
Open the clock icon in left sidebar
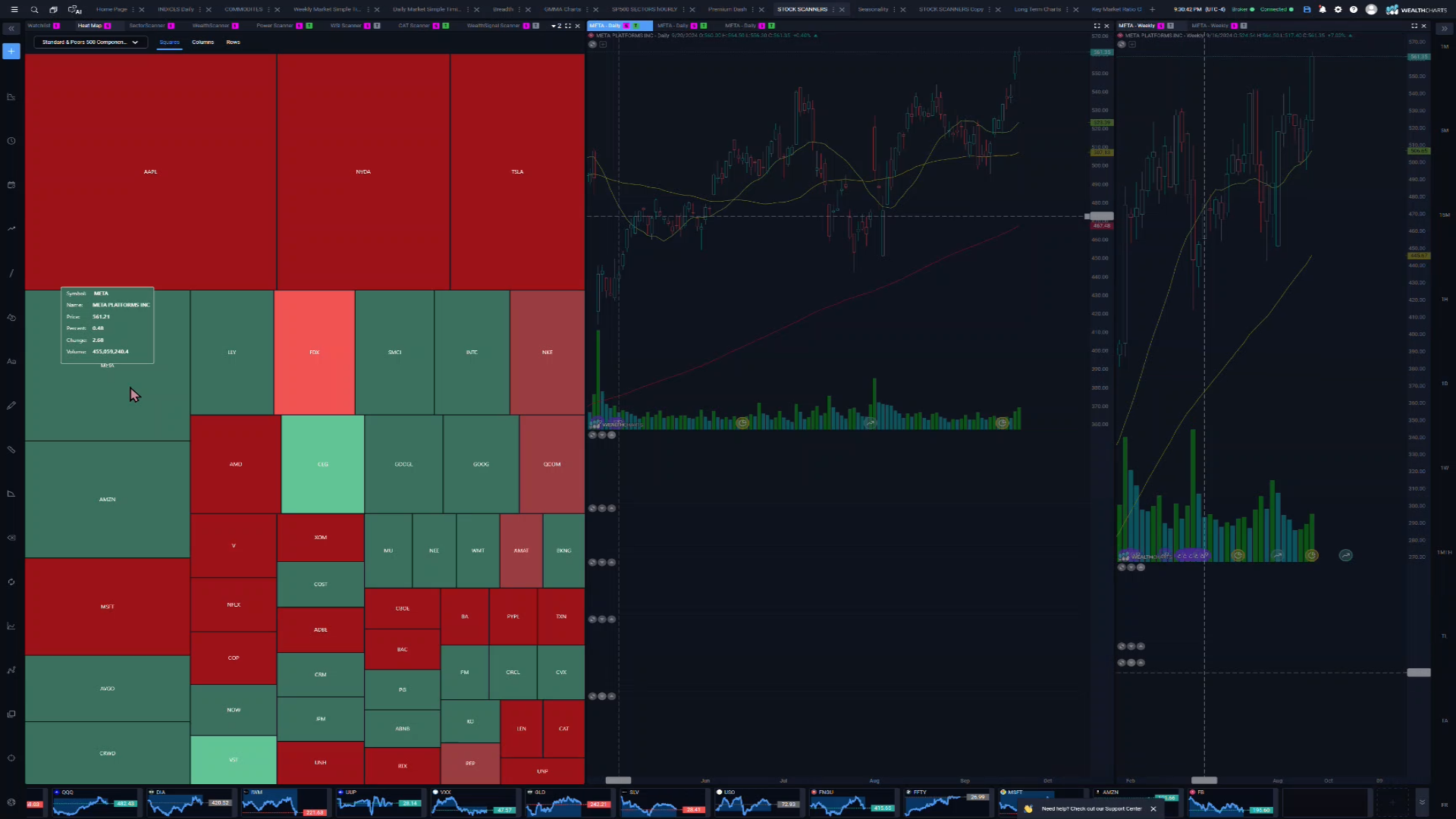11,141
